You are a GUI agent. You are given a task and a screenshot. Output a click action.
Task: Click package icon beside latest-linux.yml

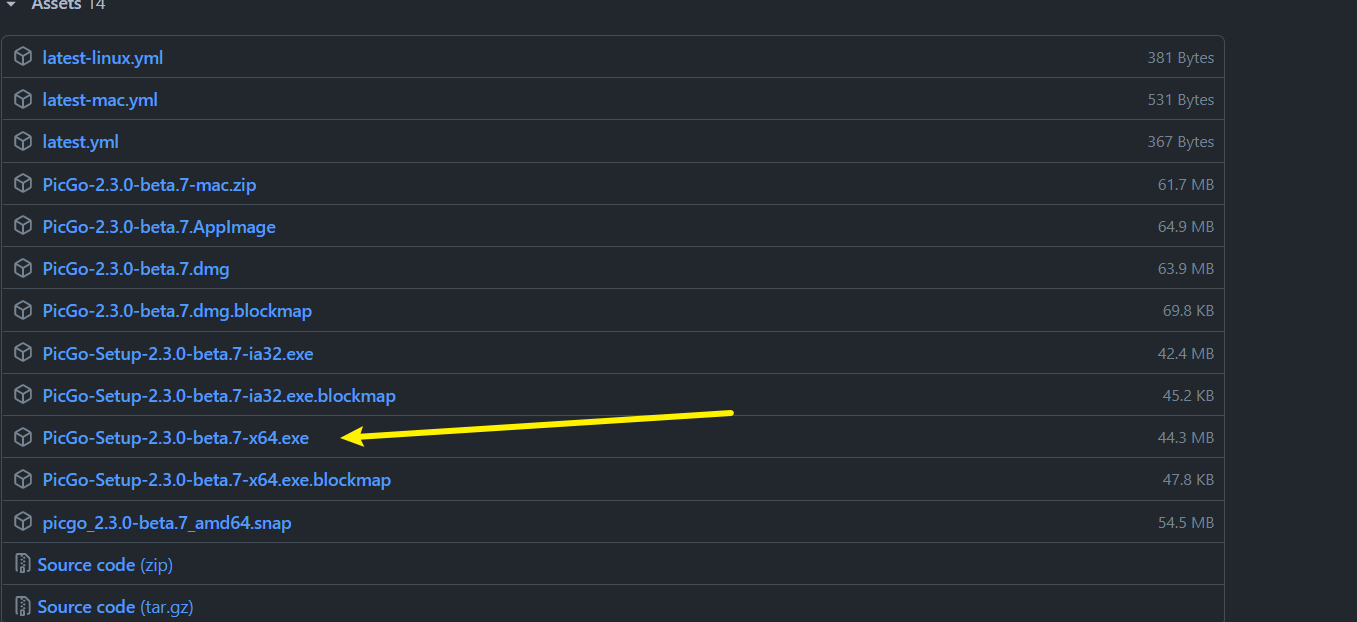tap(23, 58)
